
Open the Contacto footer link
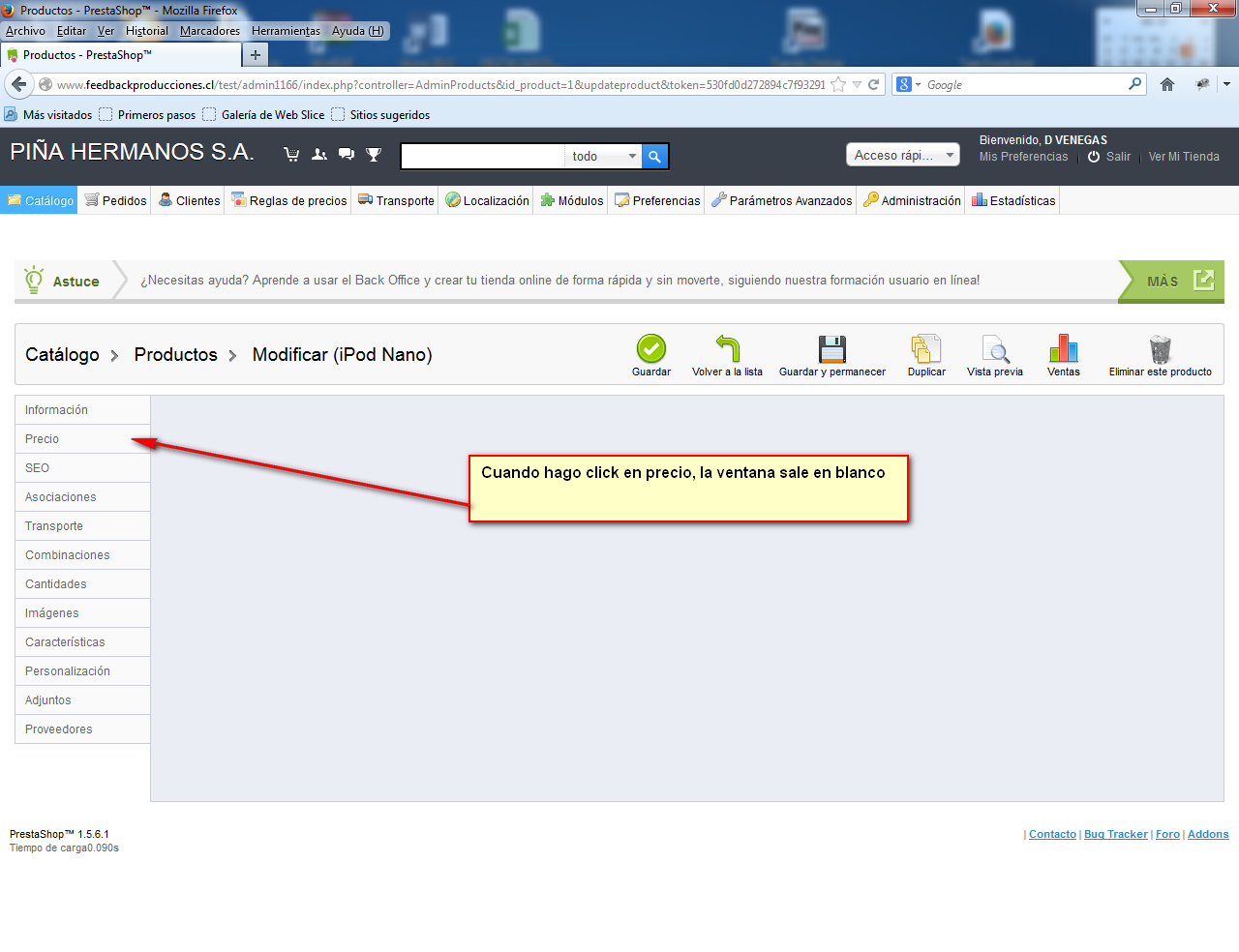[1052, 834]
